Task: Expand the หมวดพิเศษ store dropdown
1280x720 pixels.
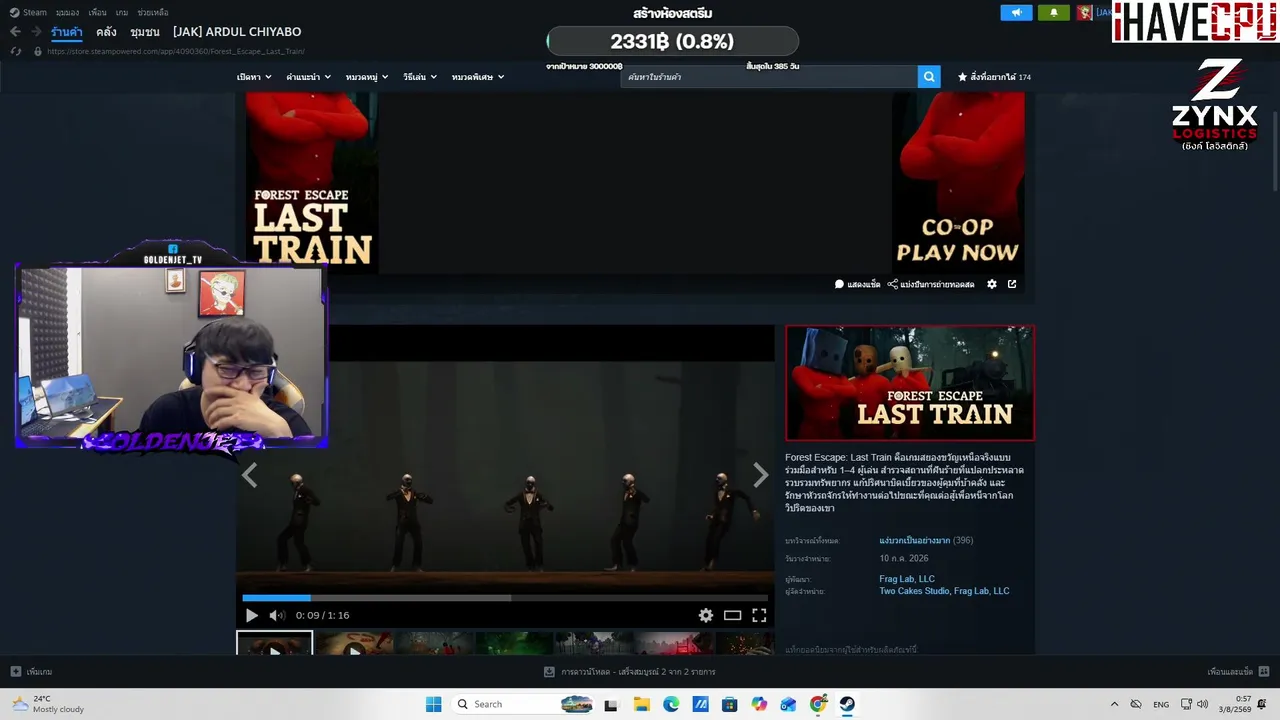Action: (478, 77)
